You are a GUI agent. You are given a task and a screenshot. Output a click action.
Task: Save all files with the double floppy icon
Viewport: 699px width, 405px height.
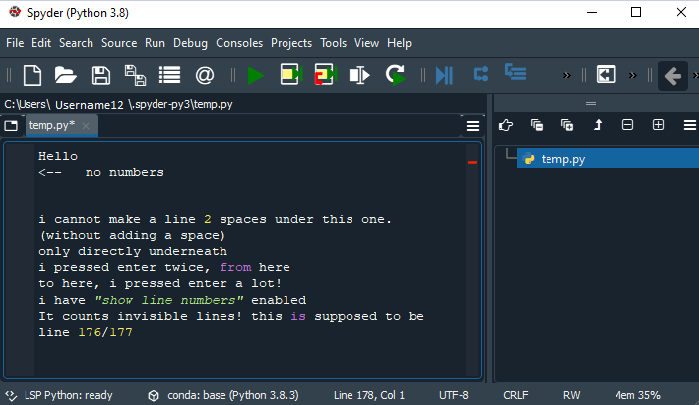click(135, 75)
